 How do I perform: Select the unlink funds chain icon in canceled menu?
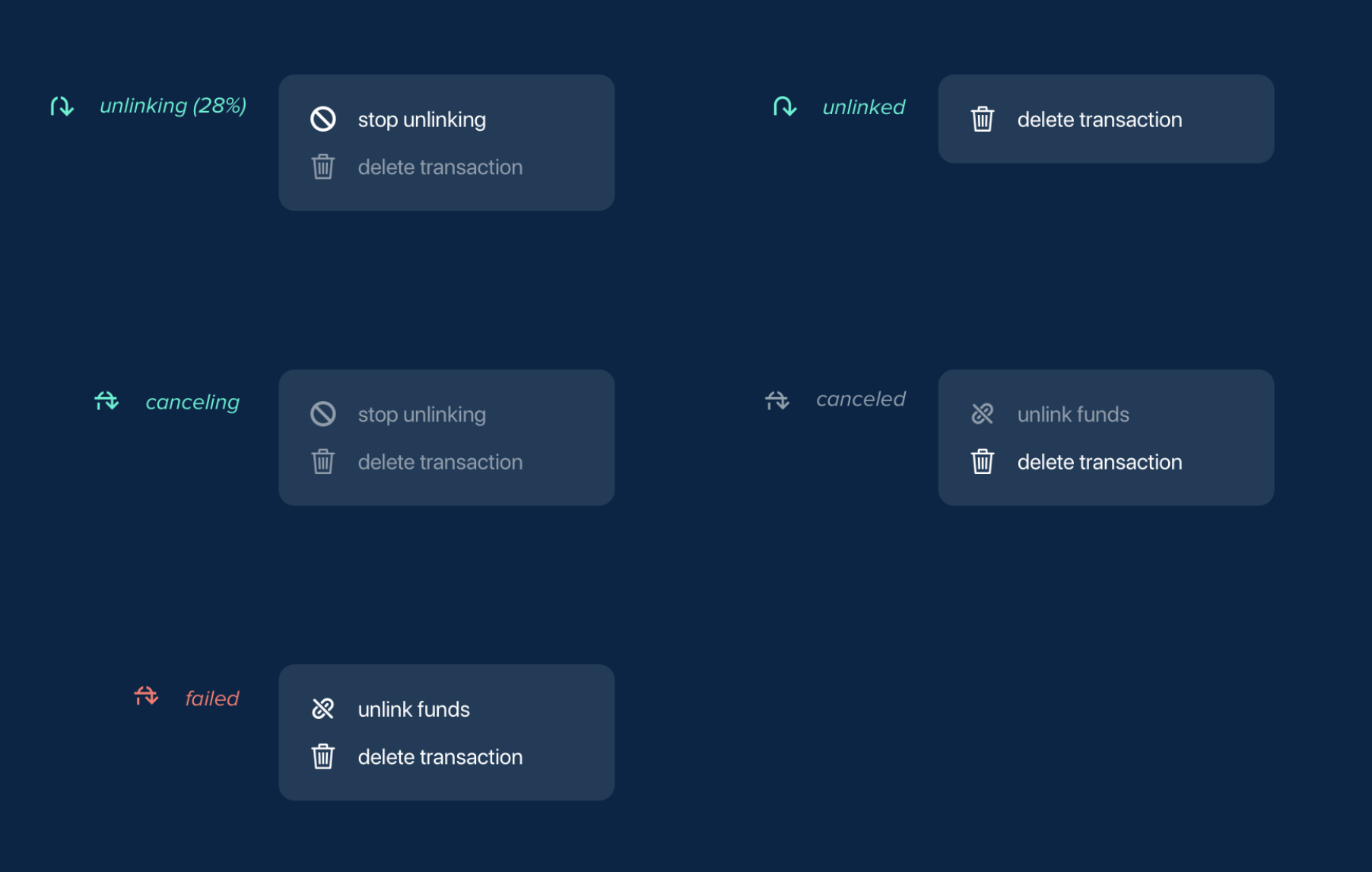[x=983, y=414]
